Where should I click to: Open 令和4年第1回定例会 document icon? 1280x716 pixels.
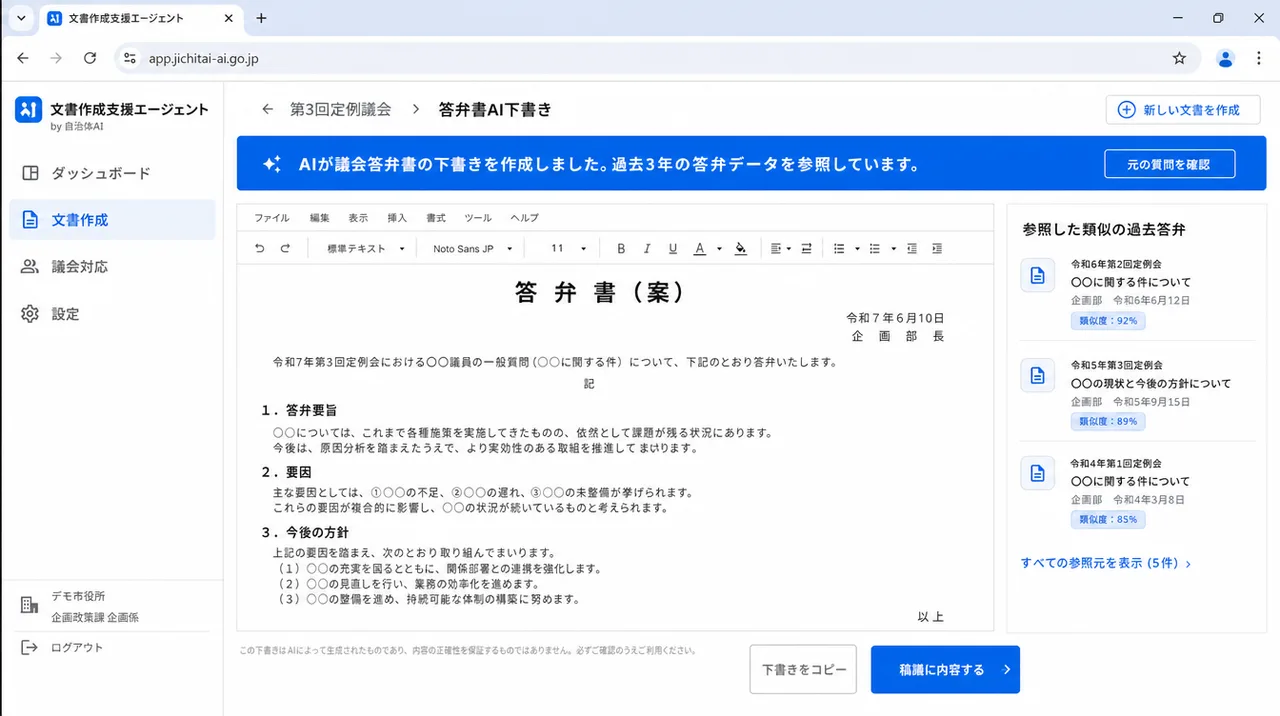tap(1038, 473)
